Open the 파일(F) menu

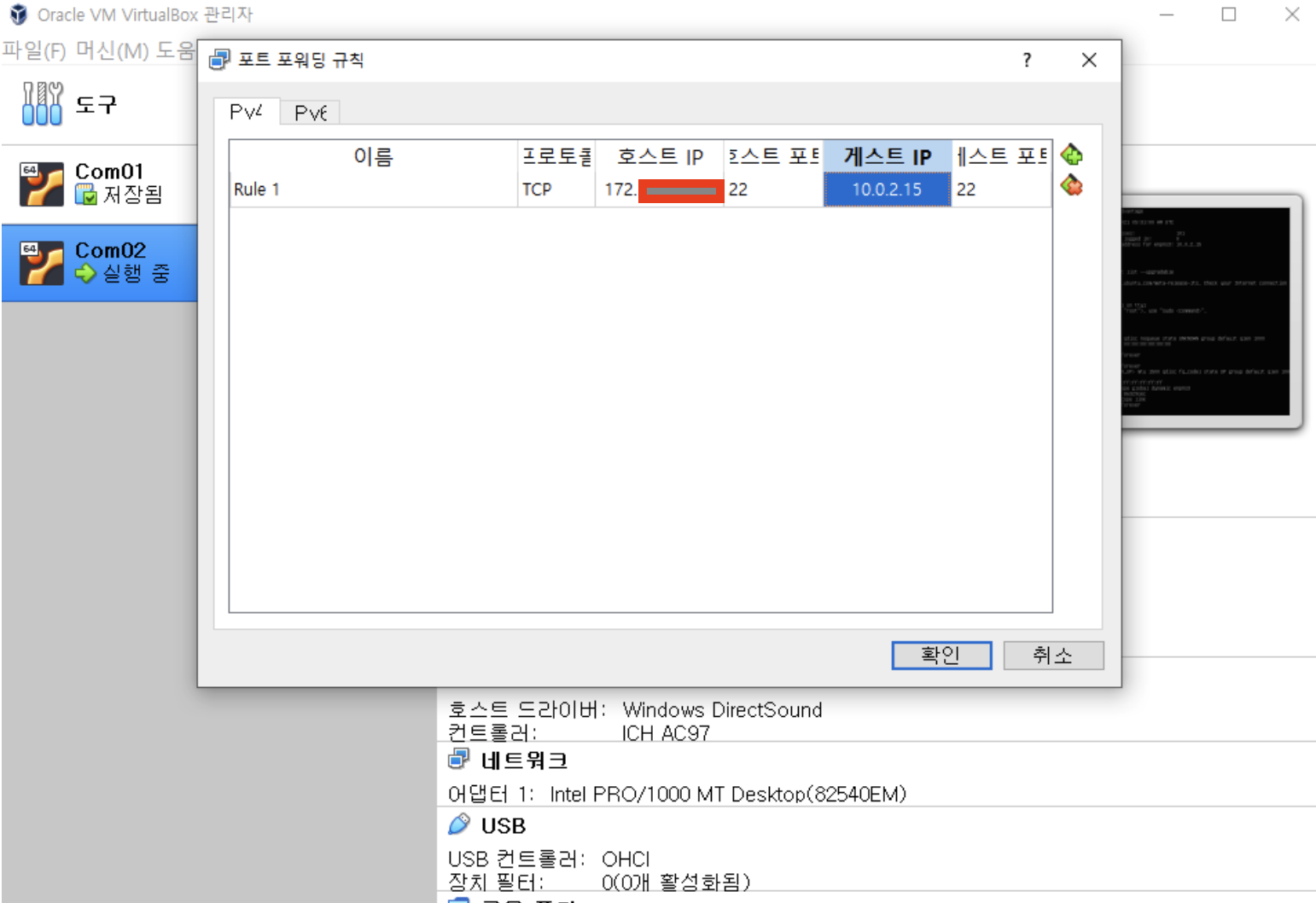pyautogui.click(x=34, y=50)
